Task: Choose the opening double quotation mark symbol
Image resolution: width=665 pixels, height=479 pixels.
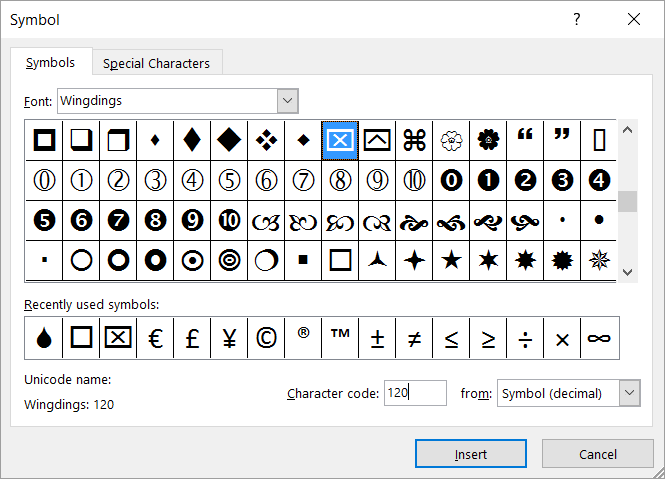Action: 525,141
